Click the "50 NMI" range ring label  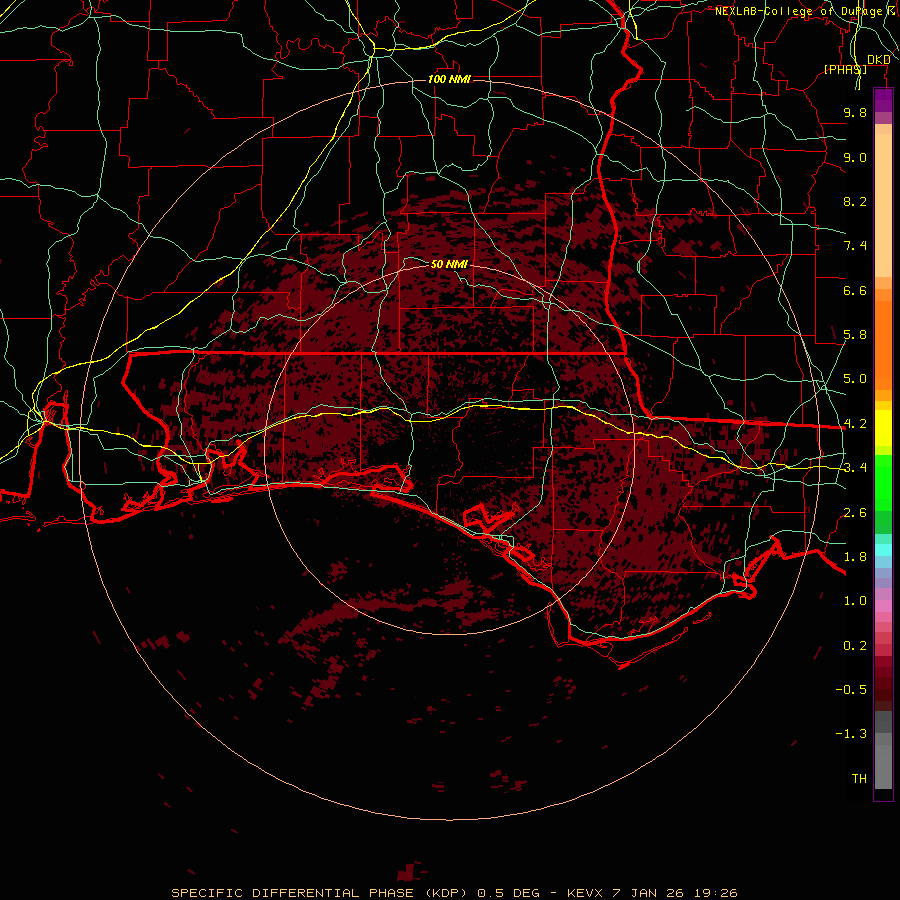(449, 264)
